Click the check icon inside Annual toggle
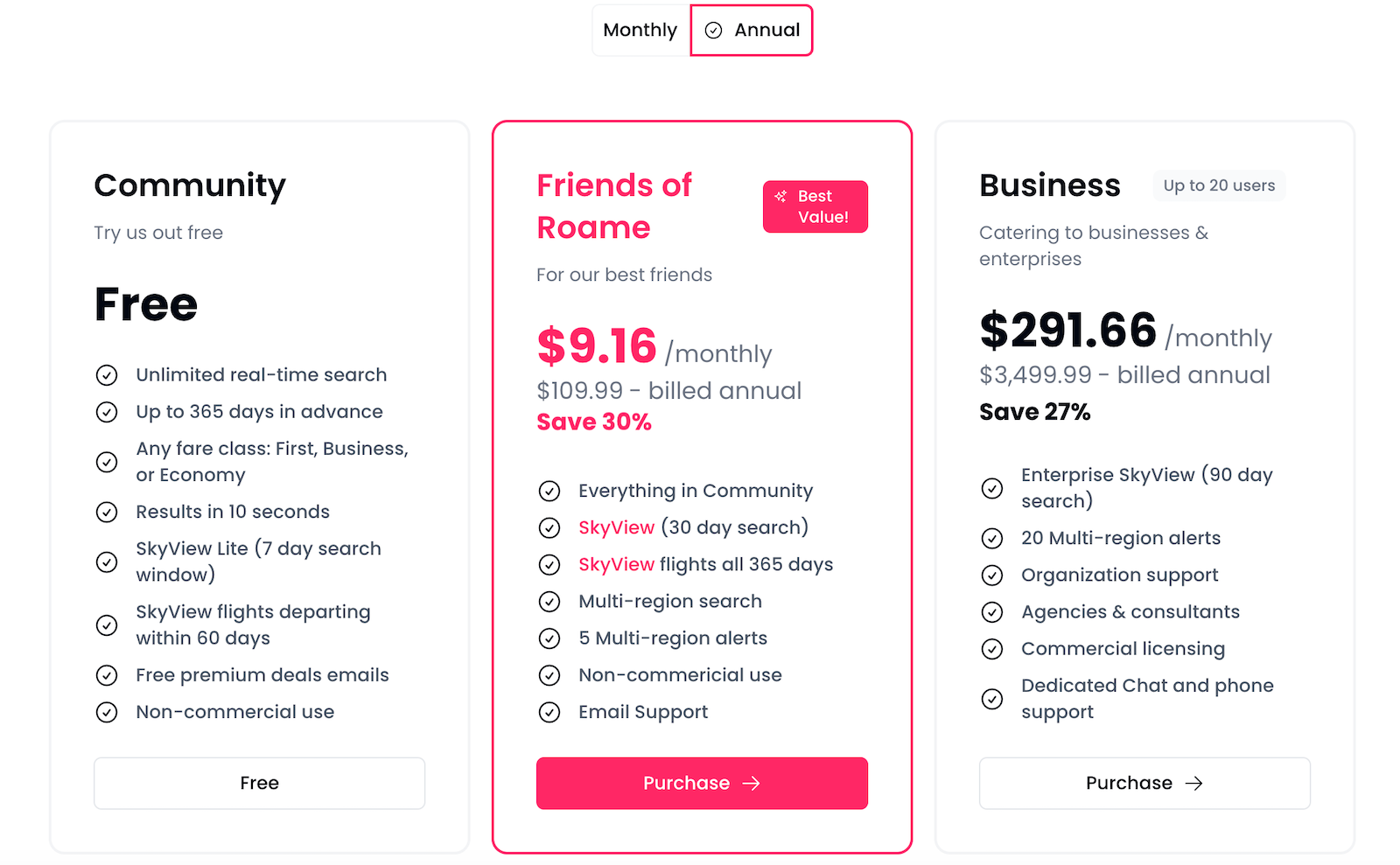1400x865 pixels. pos(714,31)
